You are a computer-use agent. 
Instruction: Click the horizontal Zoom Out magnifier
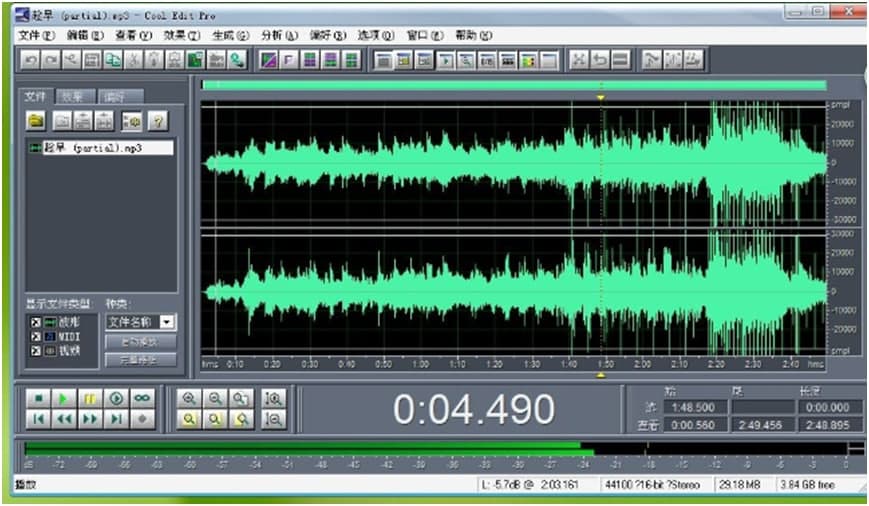pos(214,398)
